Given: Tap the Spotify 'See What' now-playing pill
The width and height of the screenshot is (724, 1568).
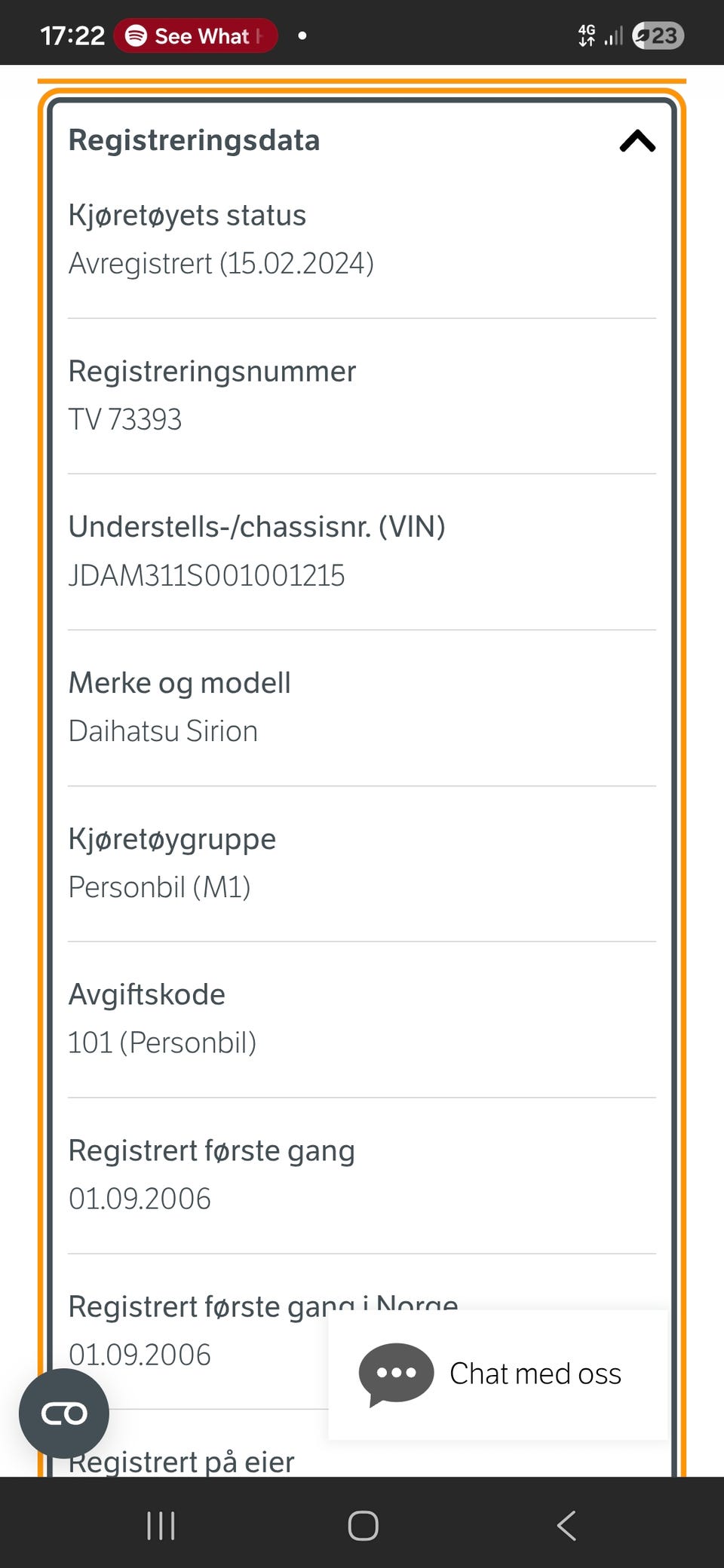Looking at the screenshot, I should 196,35.
